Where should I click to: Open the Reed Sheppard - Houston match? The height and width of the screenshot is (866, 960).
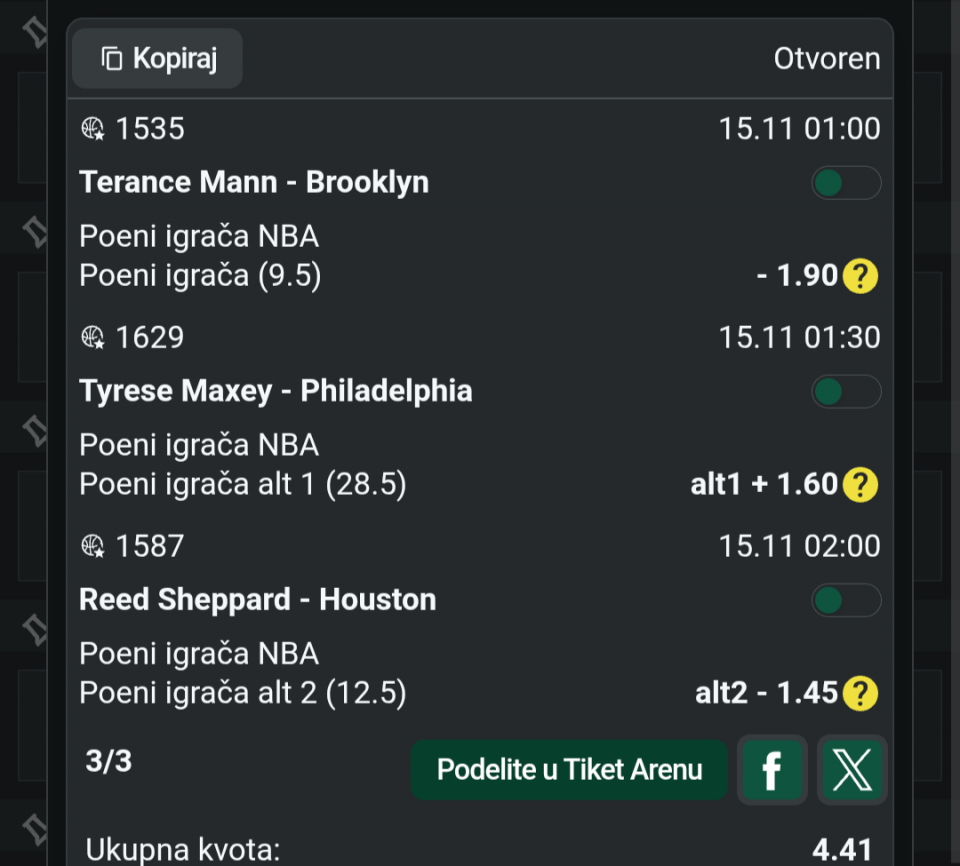click(258, 600)
